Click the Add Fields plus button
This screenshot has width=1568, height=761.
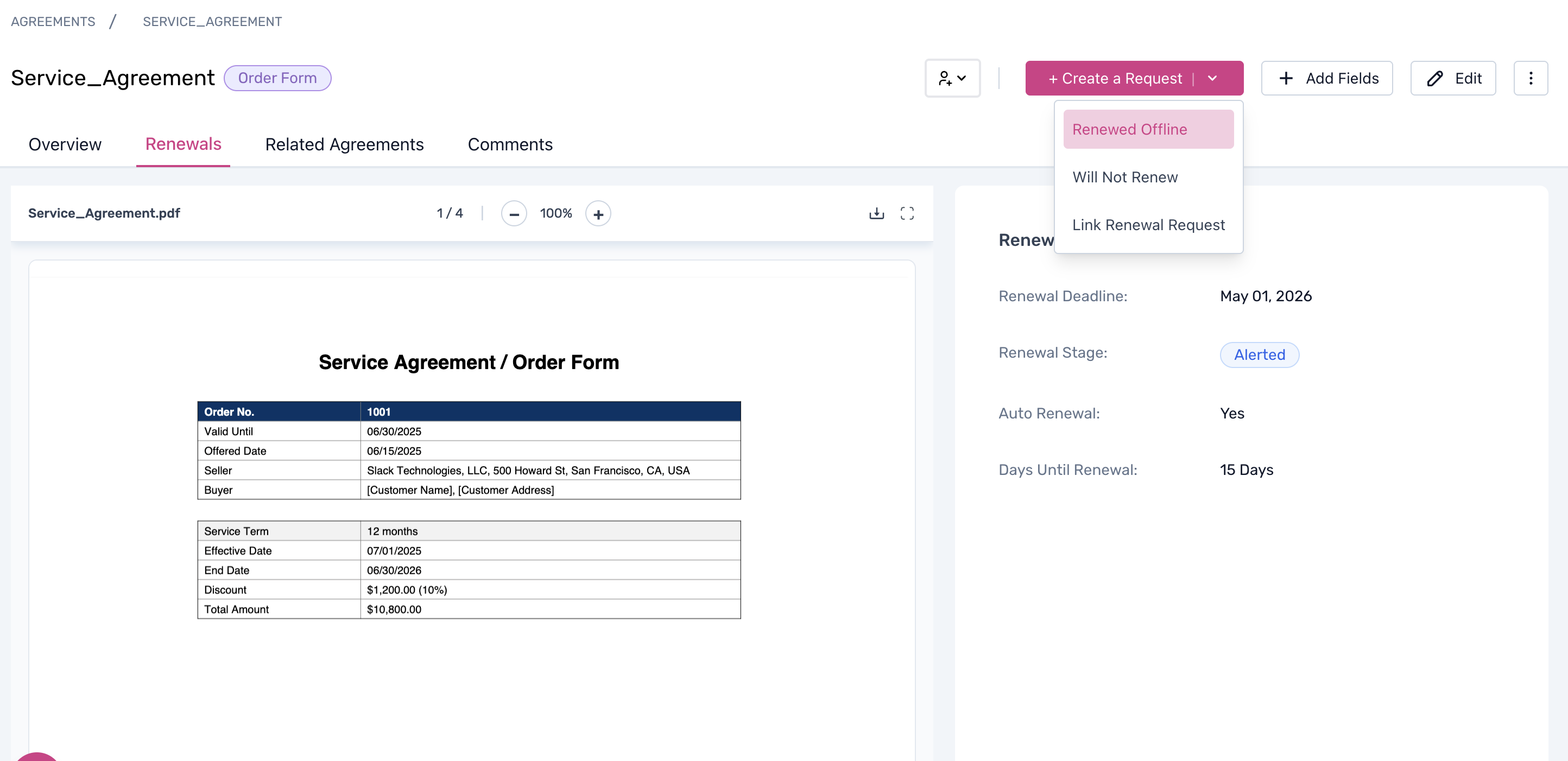click(1326, 79)
